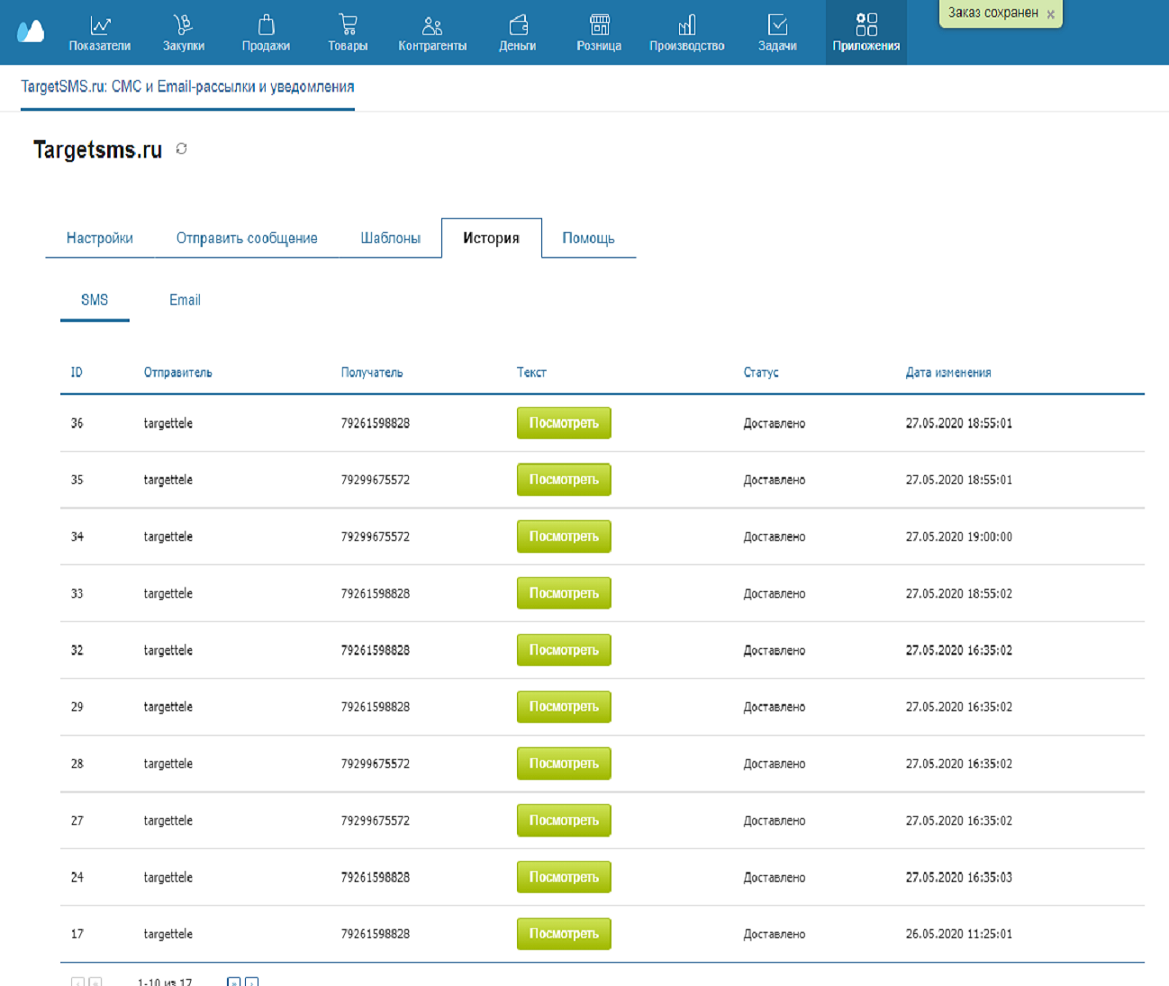Open the Контрагенты section

(x=432, y=33)
